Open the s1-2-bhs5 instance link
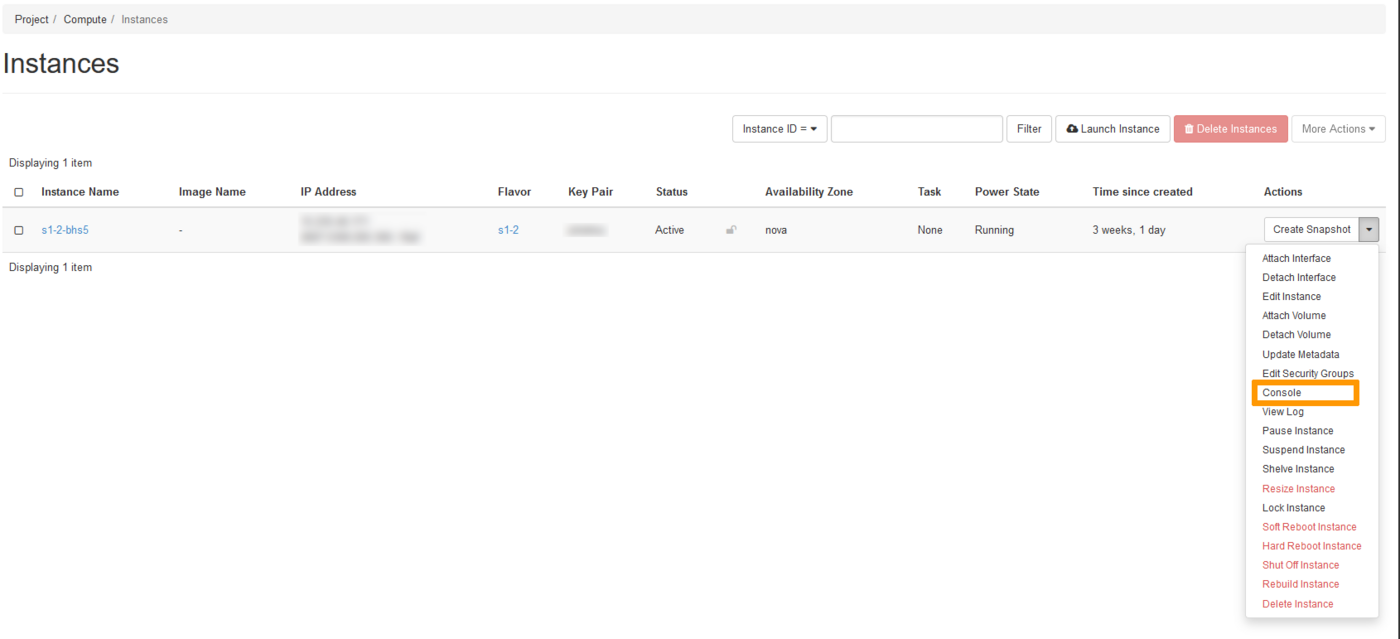The width and height of the screenshot is (1400, 639). tap(65, 230)
